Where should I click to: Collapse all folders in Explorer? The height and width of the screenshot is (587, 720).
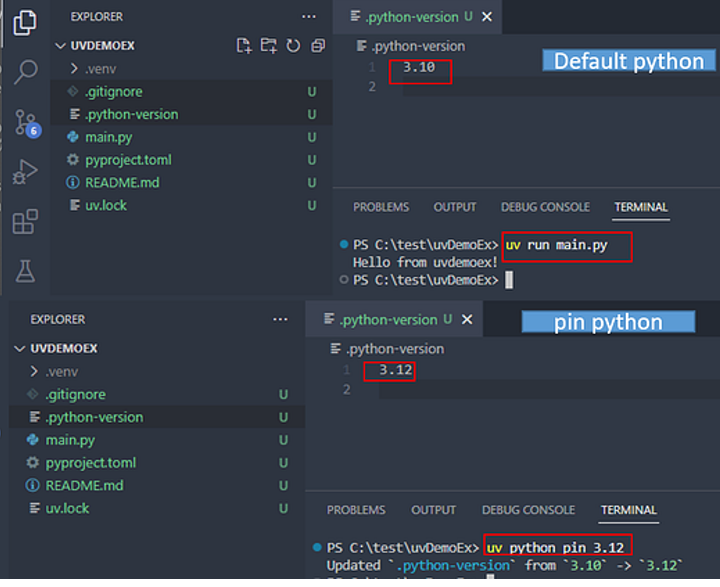[x=318, y=46]
